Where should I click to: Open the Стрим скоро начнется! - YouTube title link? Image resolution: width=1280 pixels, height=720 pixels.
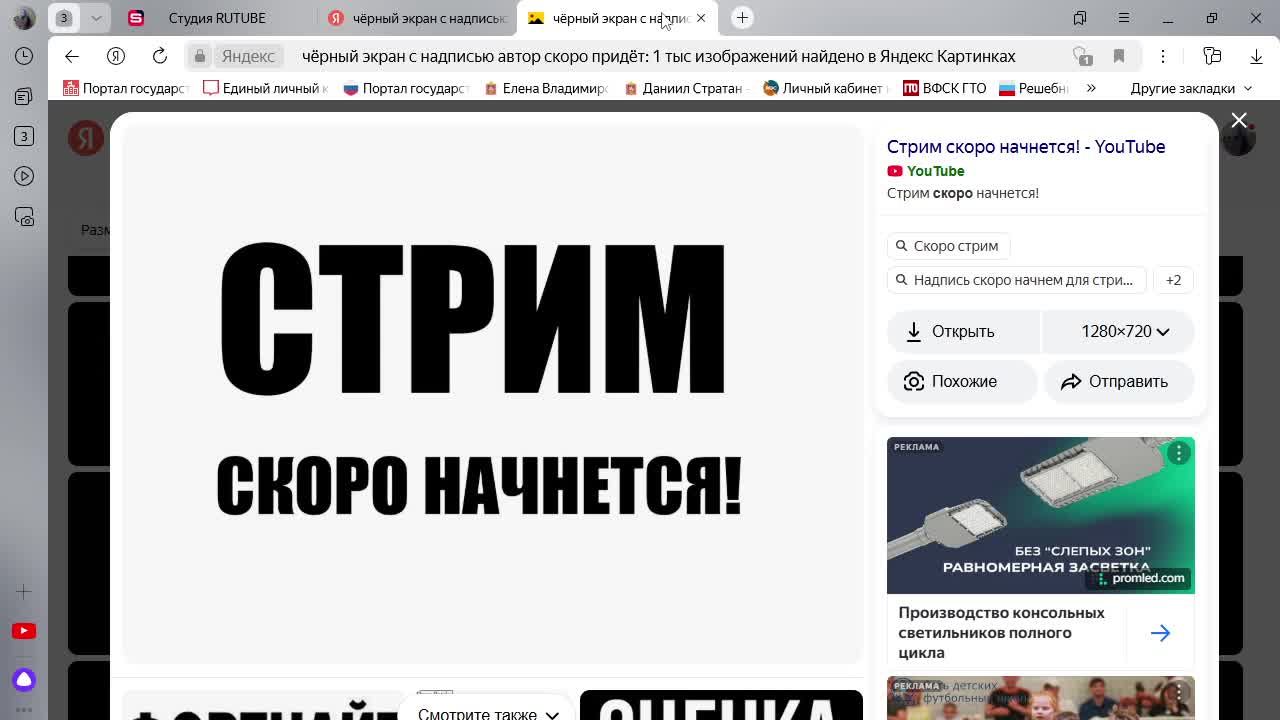pyautogui.click(x=1026, y=147)
